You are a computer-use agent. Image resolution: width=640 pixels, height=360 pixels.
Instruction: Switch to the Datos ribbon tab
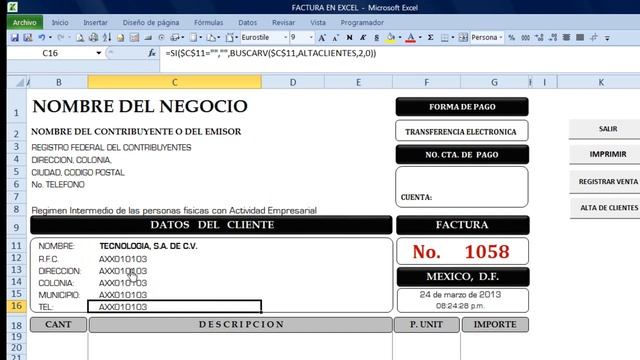click(247, 22)
